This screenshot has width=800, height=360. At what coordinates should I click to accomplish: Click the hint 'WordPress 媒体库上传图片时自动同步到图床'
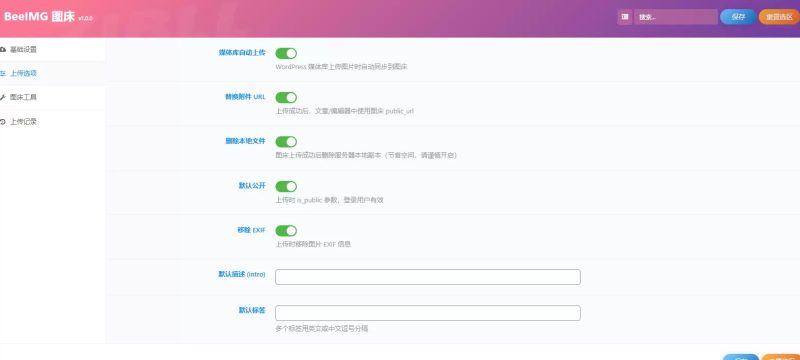(341, 67)
